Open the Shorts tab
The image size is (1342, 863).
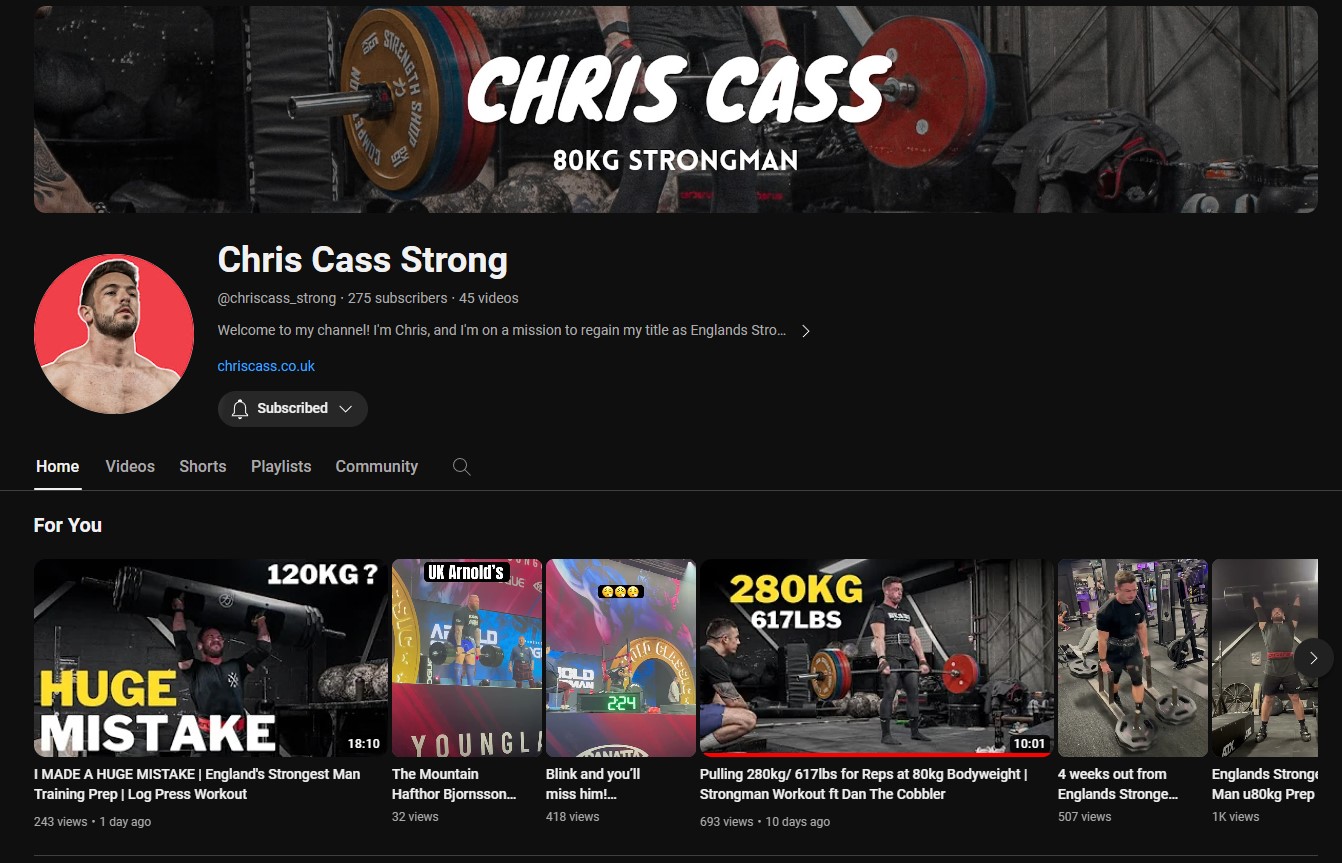point(203,467)
